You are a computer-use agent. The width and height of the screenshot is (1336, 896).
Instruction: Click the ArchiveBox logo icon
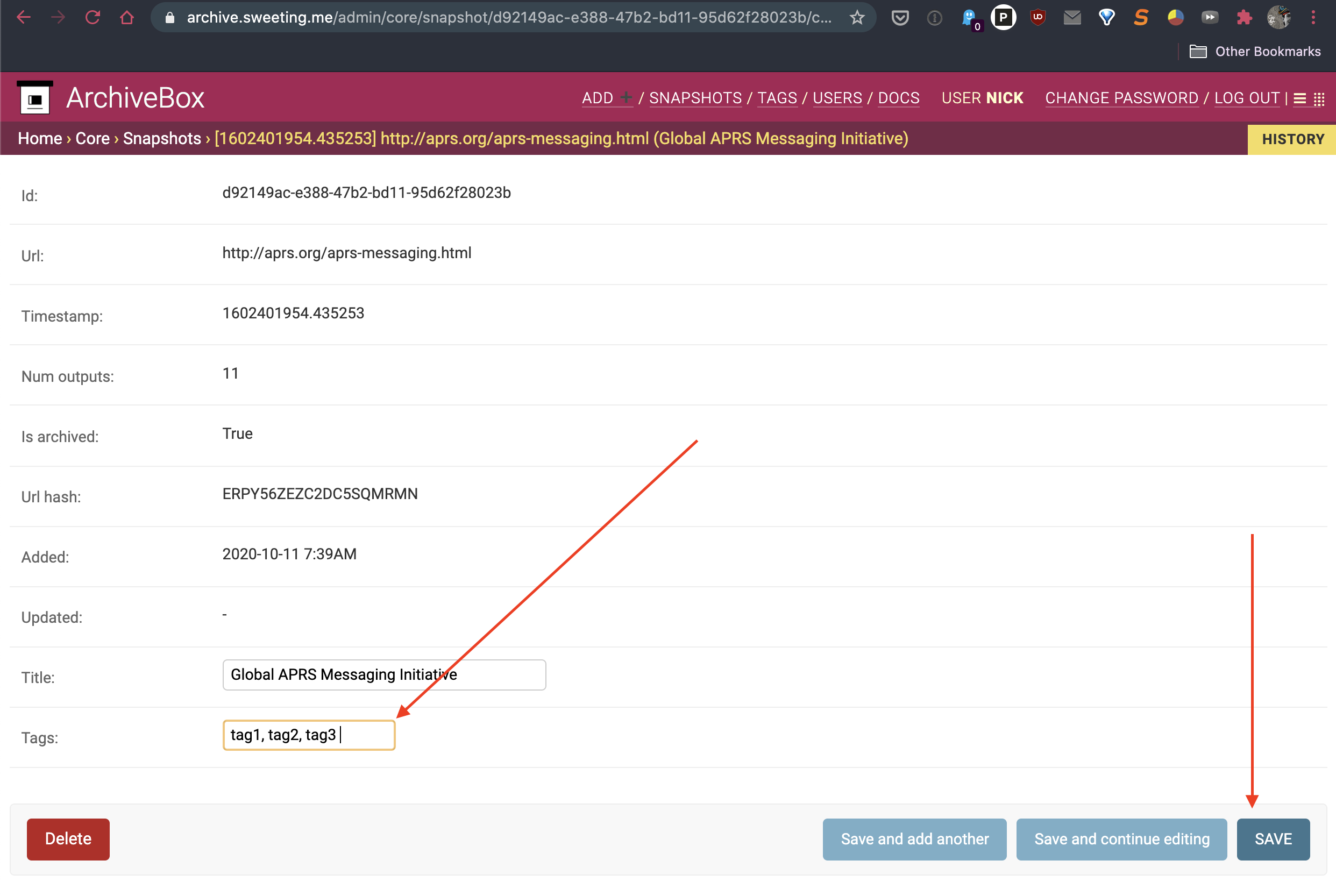[35, 98]
